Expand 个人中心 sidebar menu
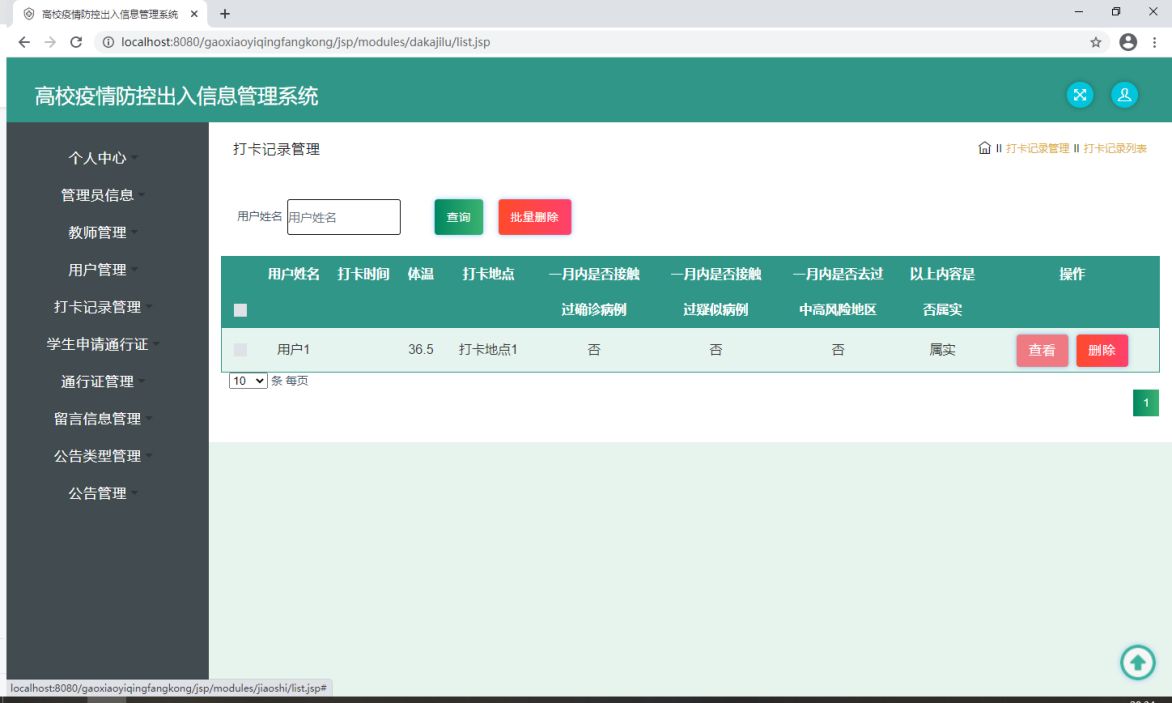This screenshot has width=1172, height=703. click(x=97, y=158)
